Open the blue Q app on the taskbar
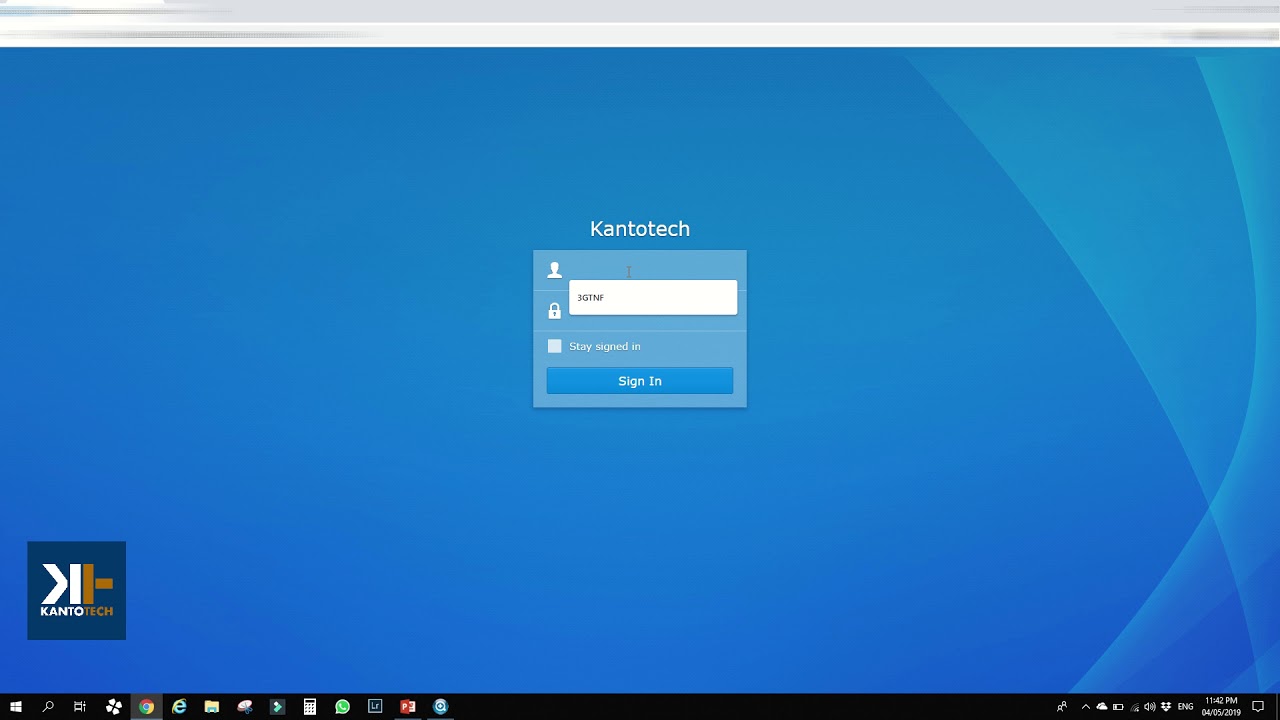Viewport: 1280px width, 720px height. [x=441, y=707]
